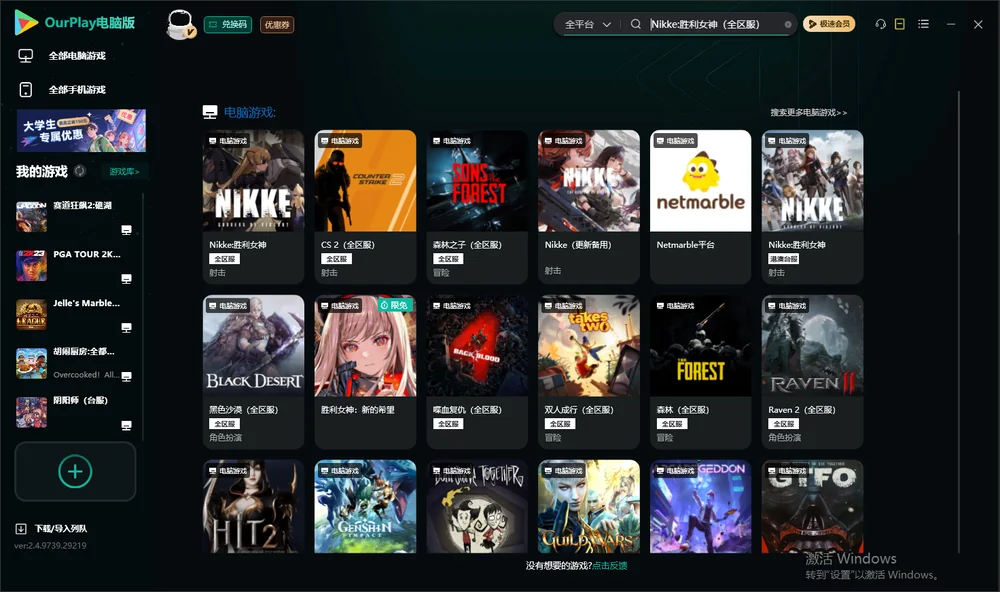Viewport: 1000px width, 592px height.
Task: Click 全区服 tag on CS 2 card
Action: [x=336, y=259]
